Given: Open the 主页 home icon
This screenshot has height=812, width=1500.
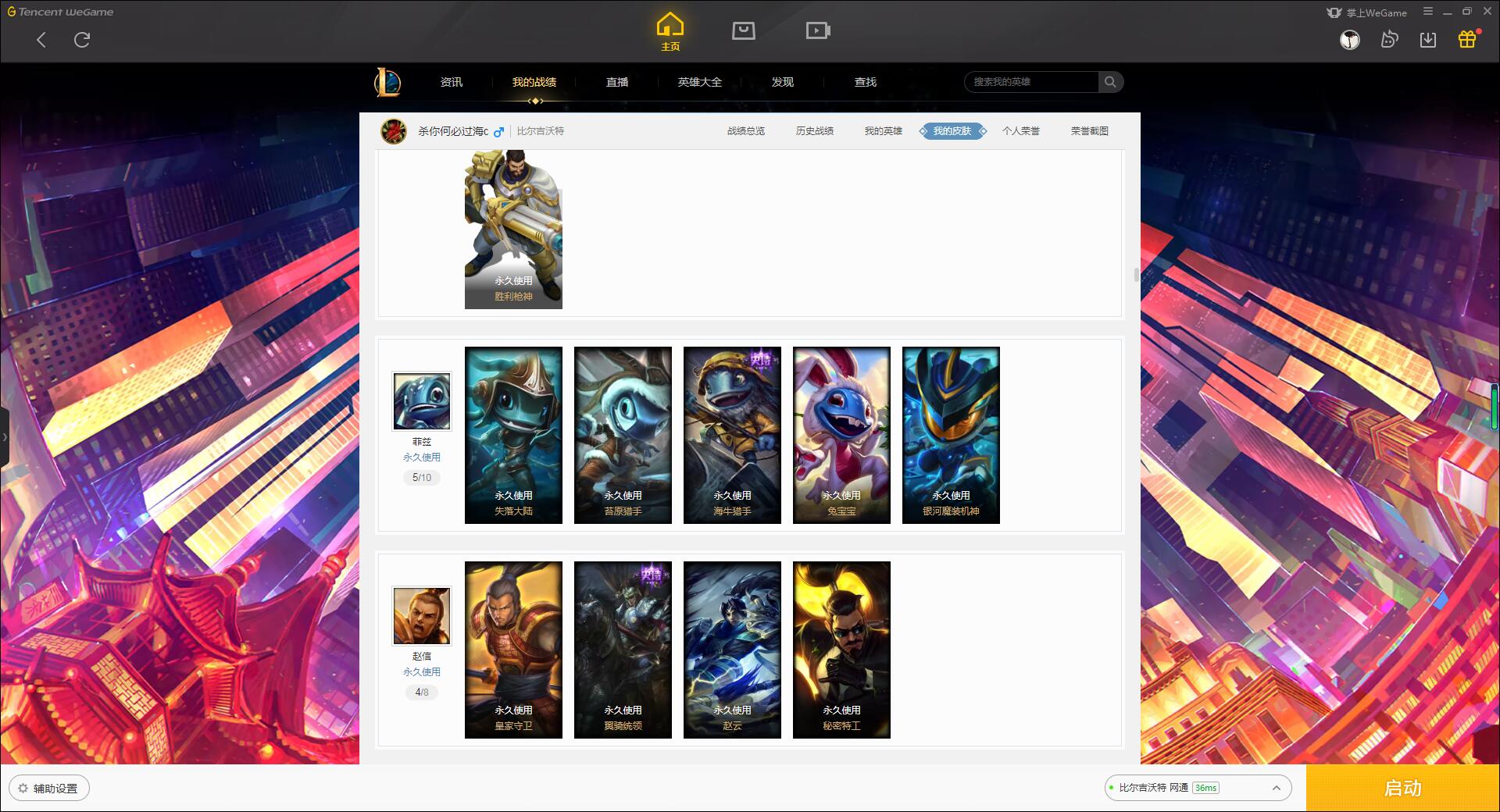Looking at the screenshot, I should 670,32.
